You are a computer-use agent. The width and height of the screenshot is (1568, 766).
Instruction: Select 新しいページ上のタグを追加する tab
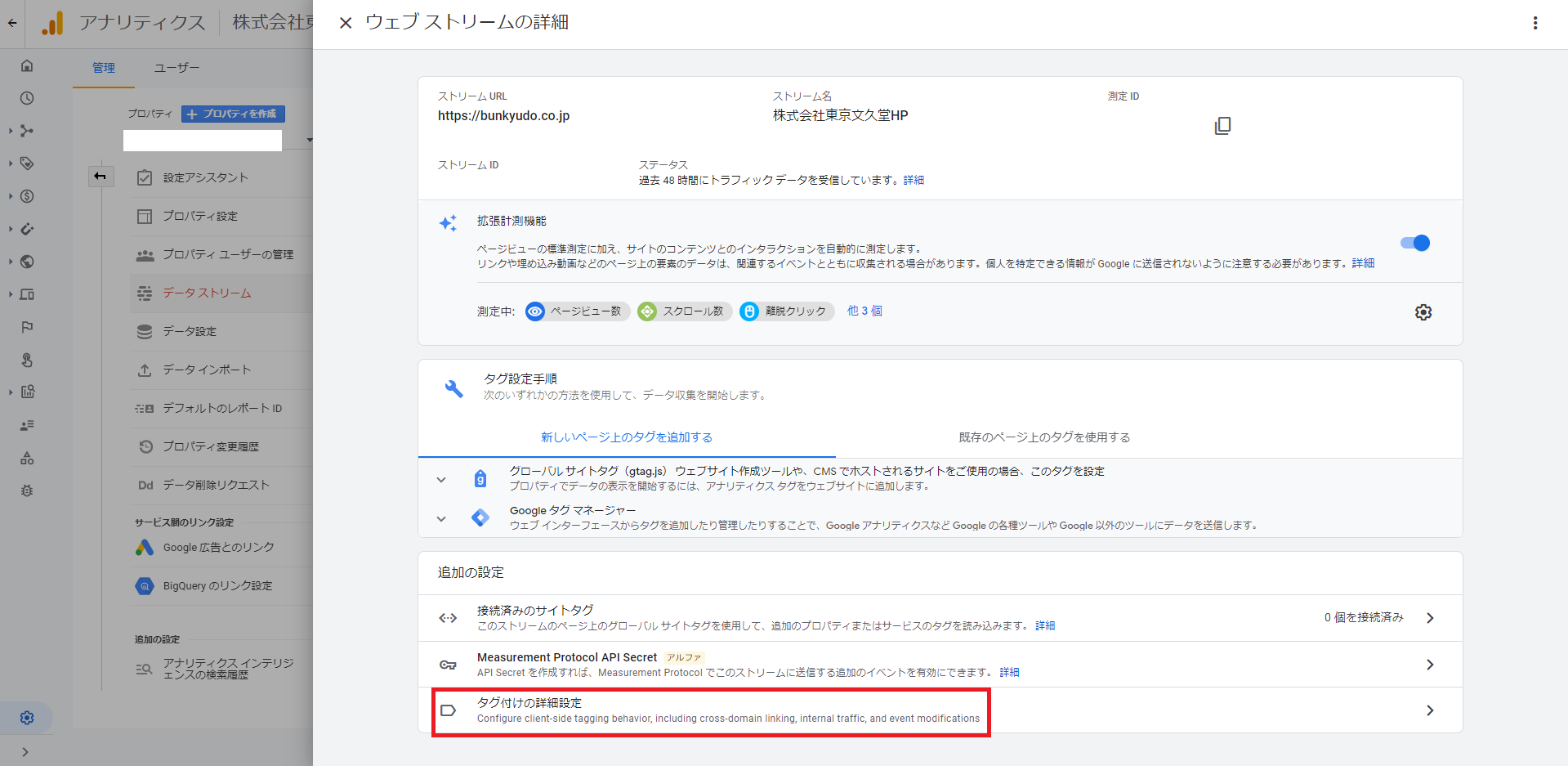[626, 437]
